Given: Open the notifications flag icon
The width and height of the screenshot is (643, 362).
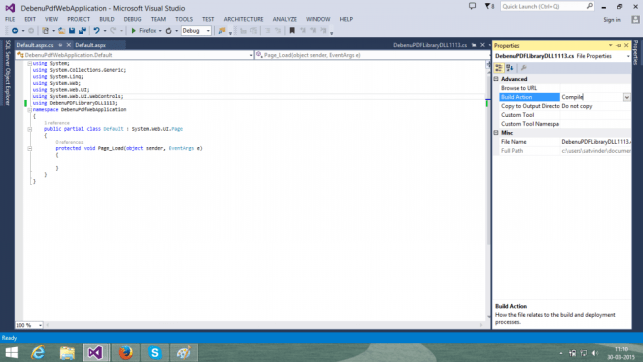Looking at the screenshot, I should [x=489, y=6].
